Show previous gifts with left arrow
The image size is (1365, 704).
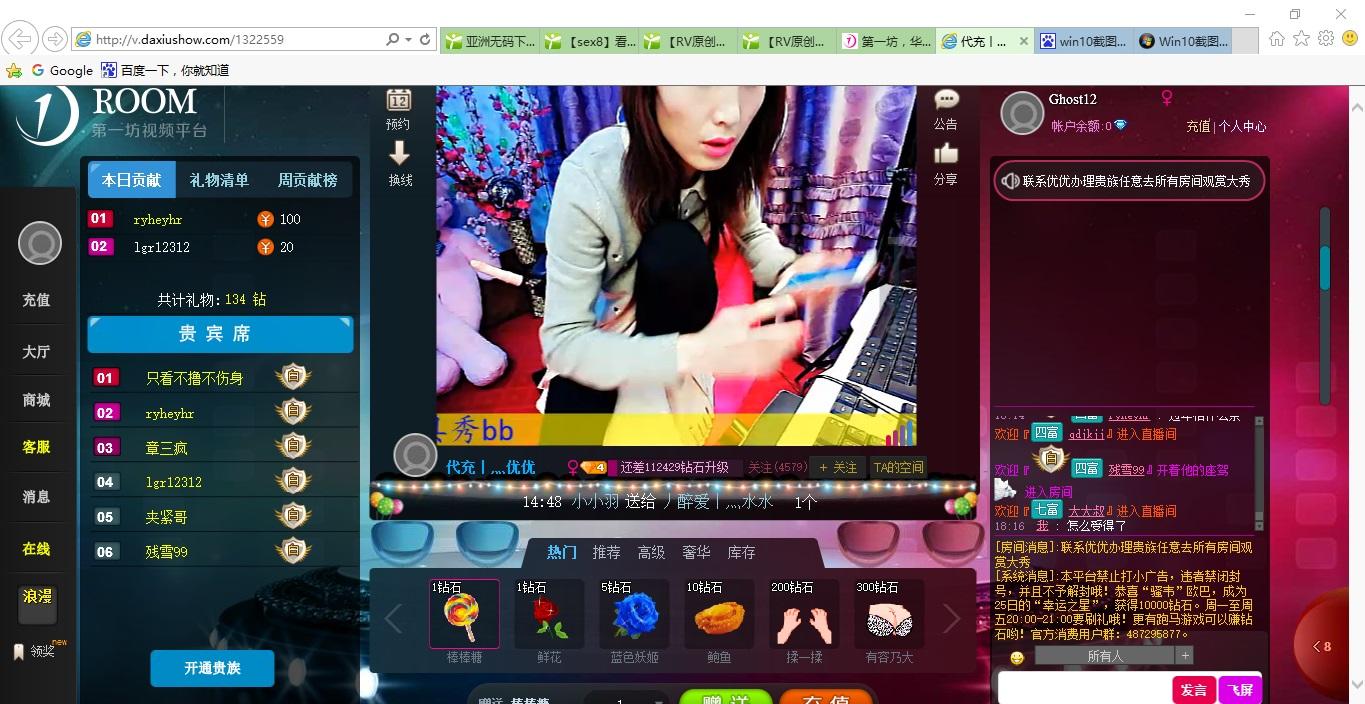(x=394, y=619)
